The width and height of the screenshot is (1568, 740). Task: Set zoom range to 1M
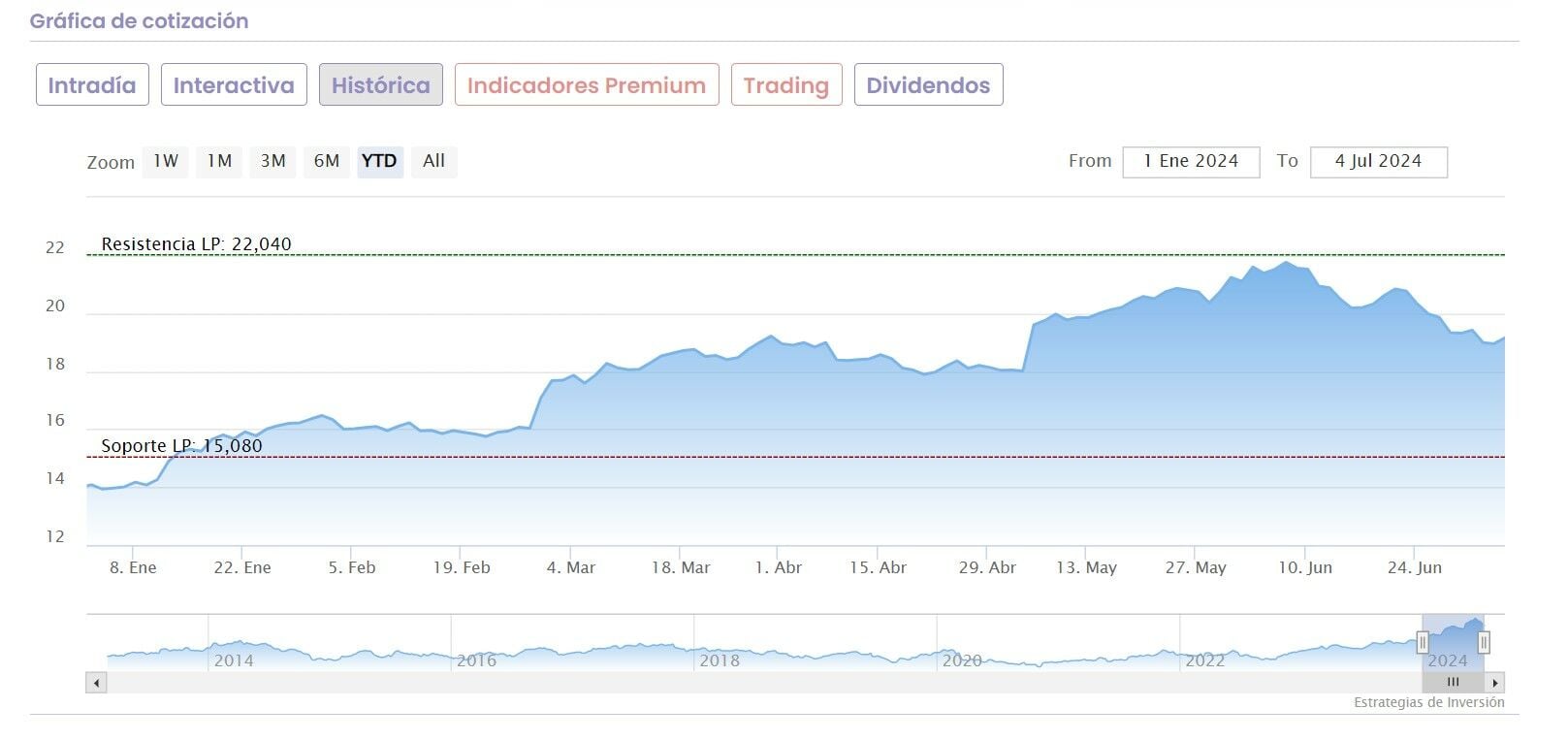click(219, 161)
